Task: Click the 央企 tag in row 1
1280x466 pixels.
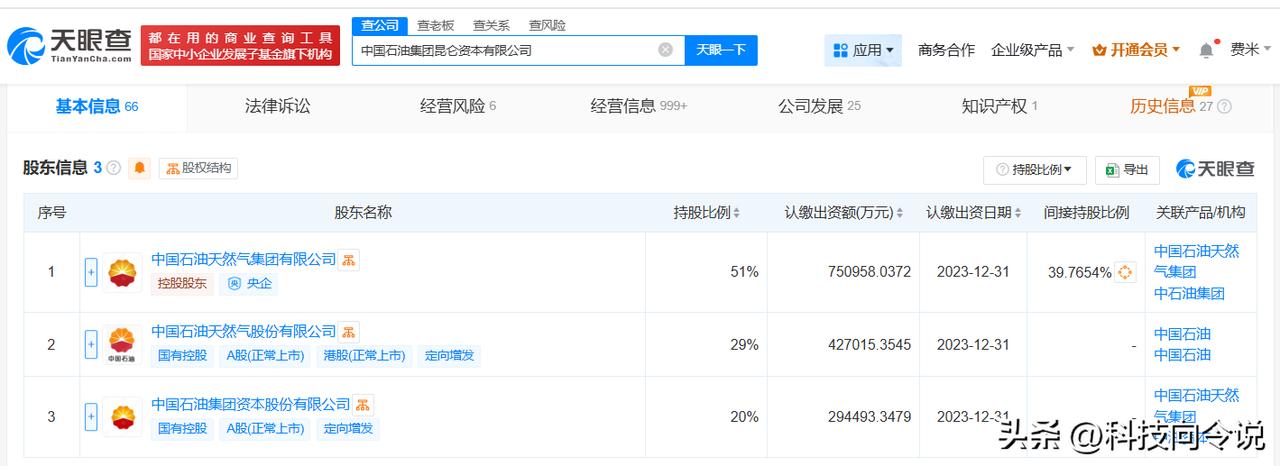Action: pyautogui.click(x=251, y=284)
